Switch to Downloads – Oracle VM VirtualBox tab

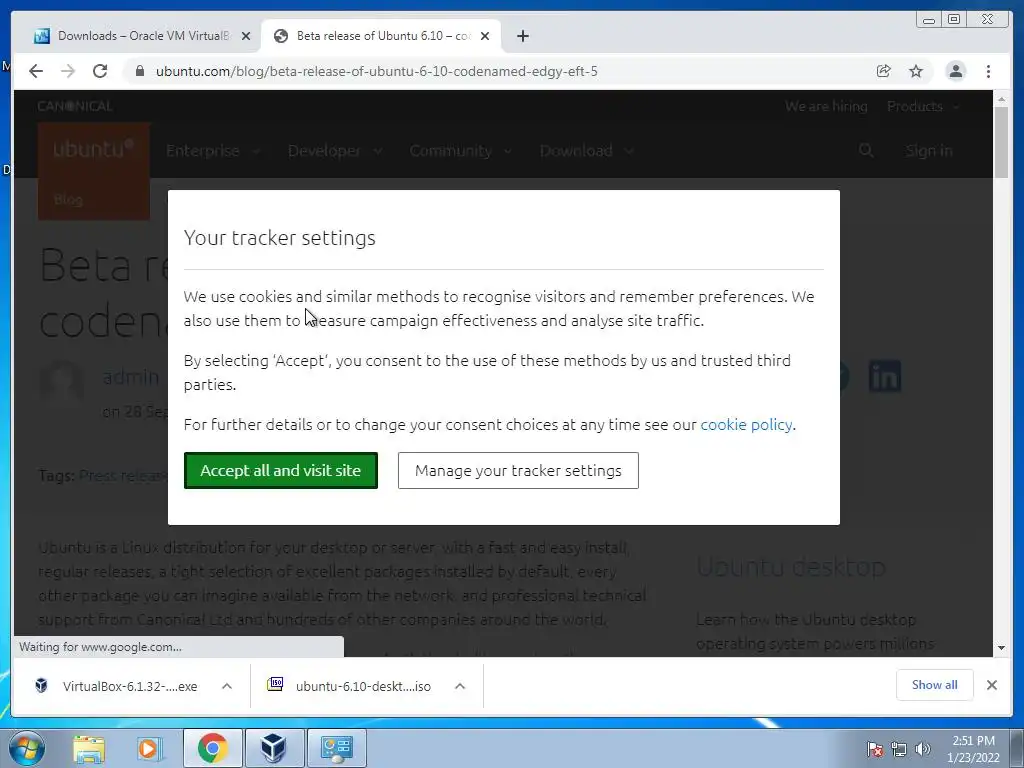pyautogui.click(x=142, y=36)
